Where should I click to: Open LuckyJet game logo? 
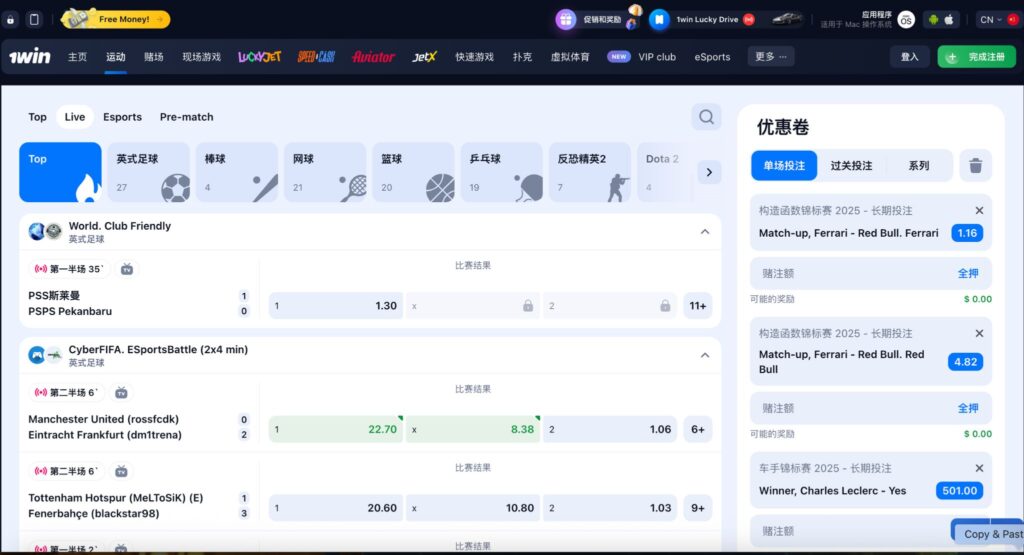(x=259, y=57)
